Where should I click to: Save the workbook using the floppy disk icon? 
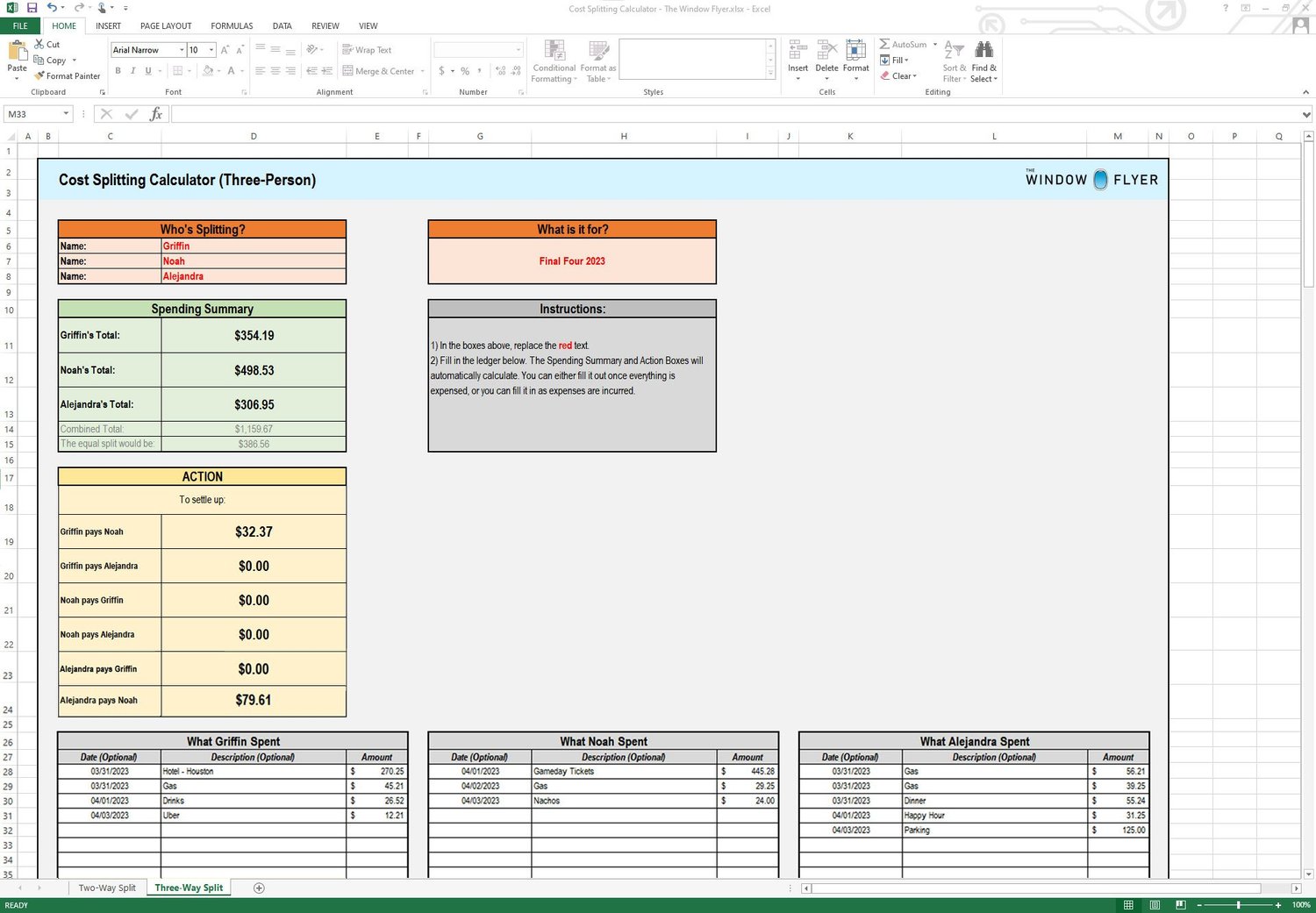[x=32, y=8]
